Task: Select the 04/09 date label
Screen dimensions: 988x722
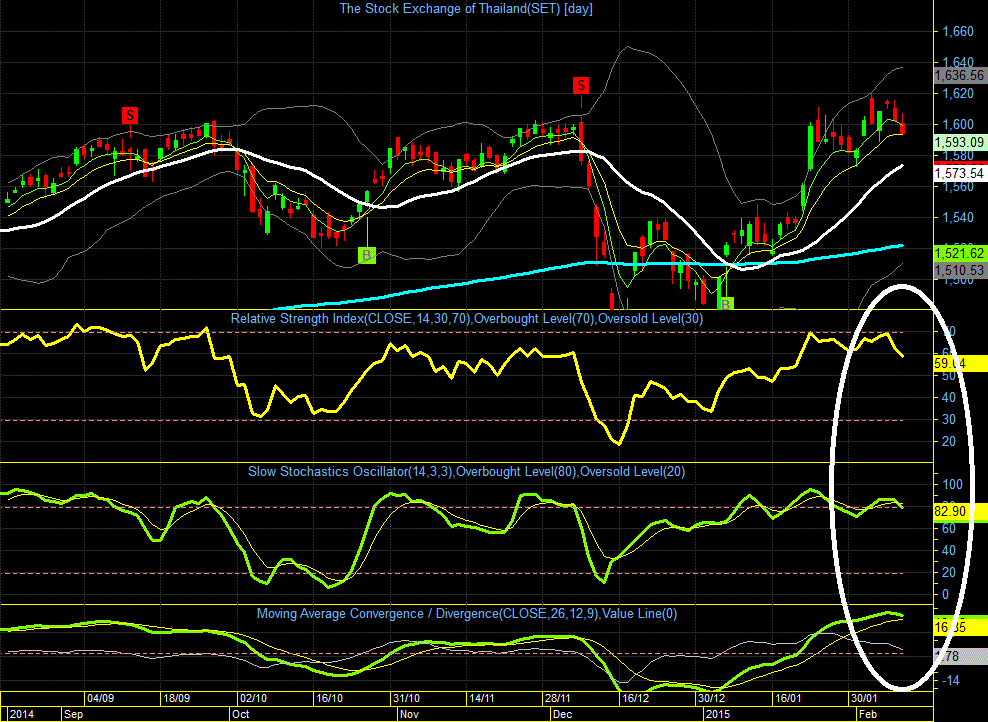Action: (x=101, y=698)
